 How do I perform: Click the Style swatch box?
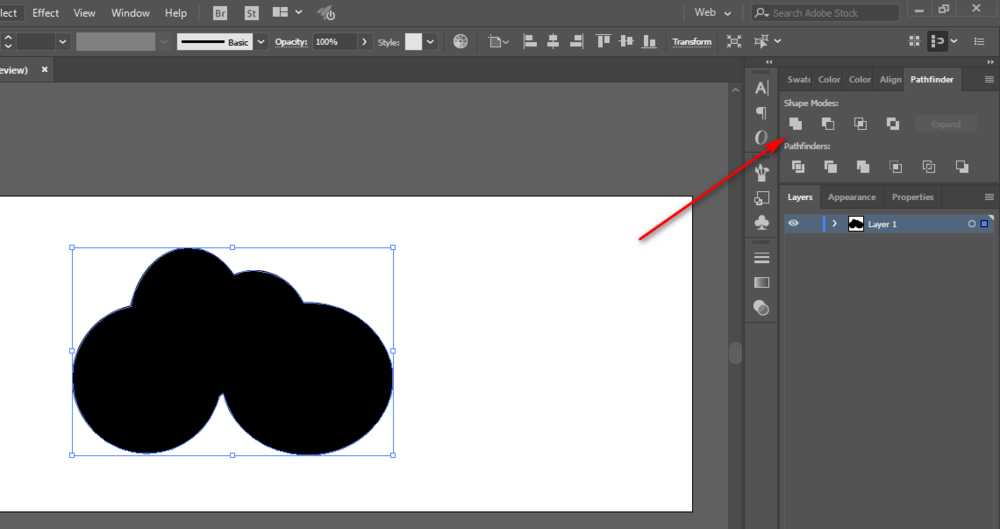click(x=413, y=42)
